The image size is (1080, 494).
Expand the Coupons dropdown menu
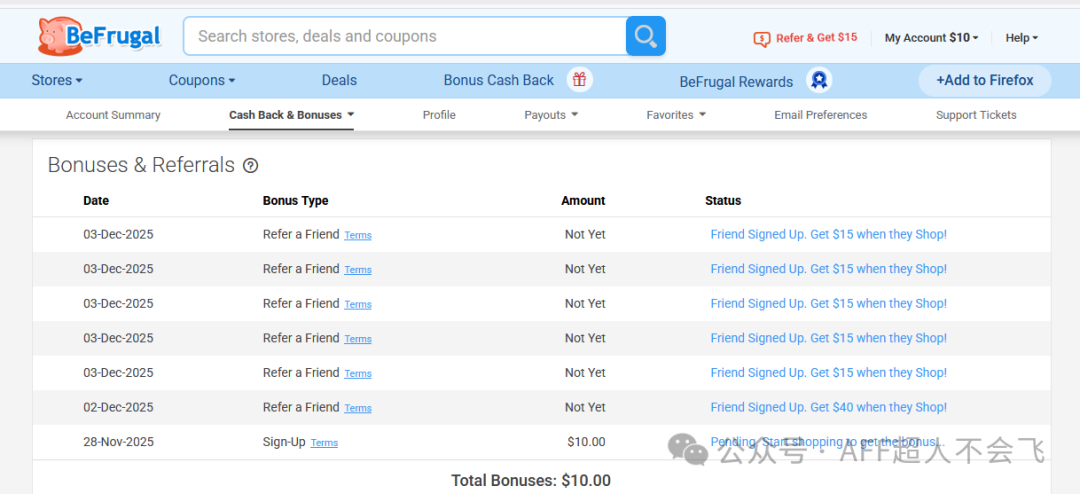202,80
